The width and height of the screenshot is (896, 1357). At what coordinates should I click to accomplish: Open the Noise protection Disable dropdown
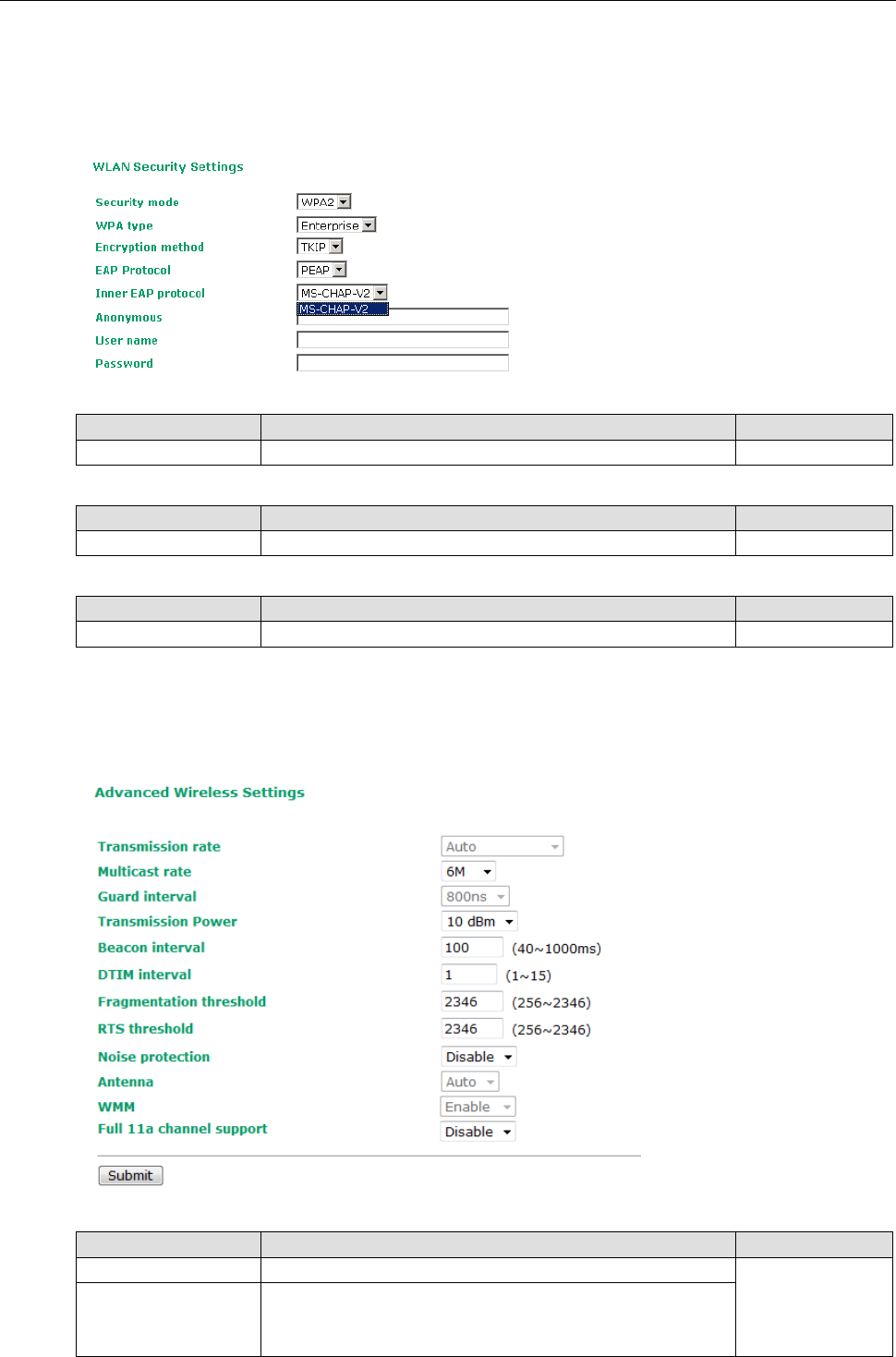(x=478, y=1057)
